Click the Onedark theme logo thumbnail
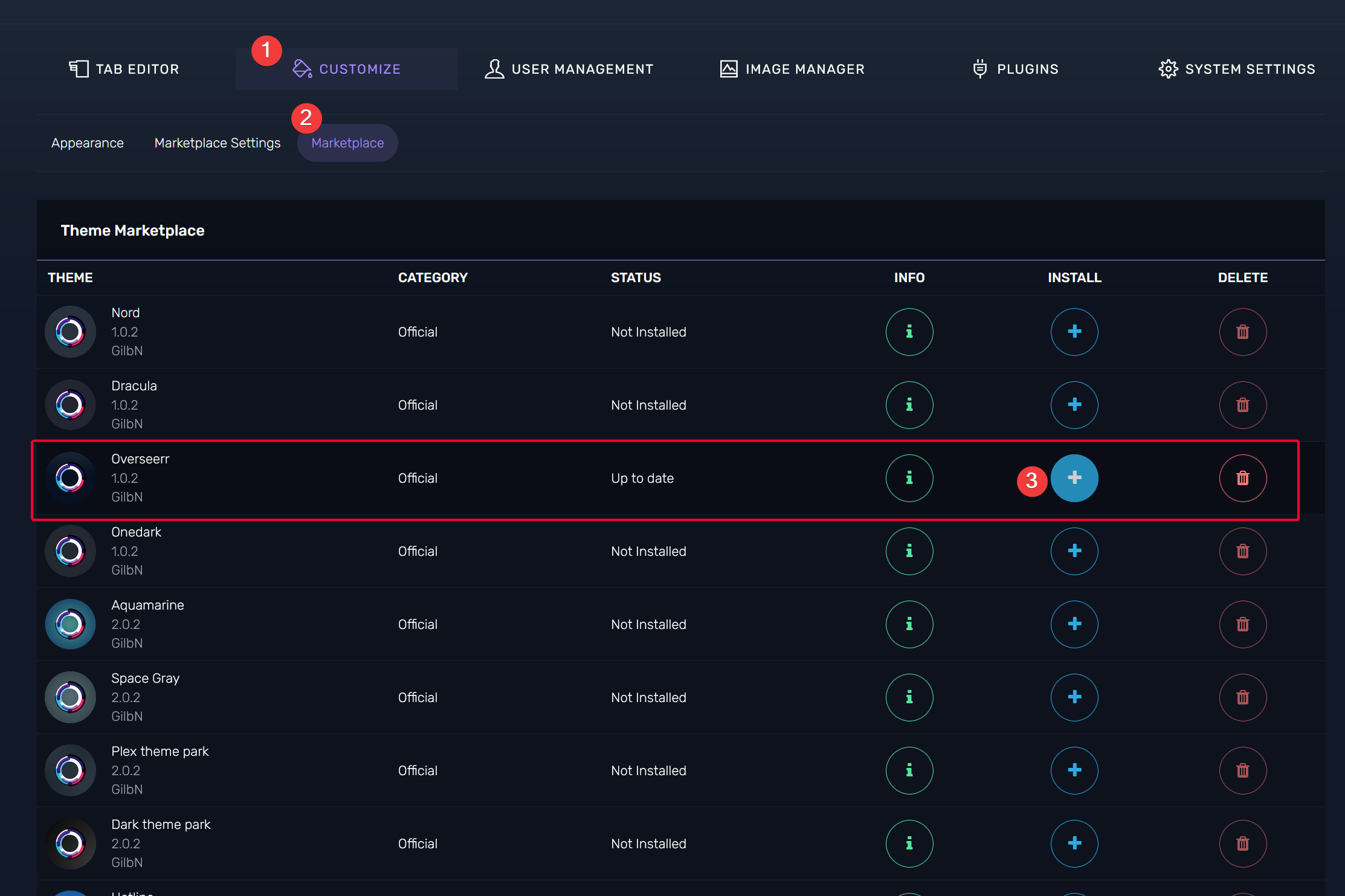The image size is (1345, 896). 70,551
